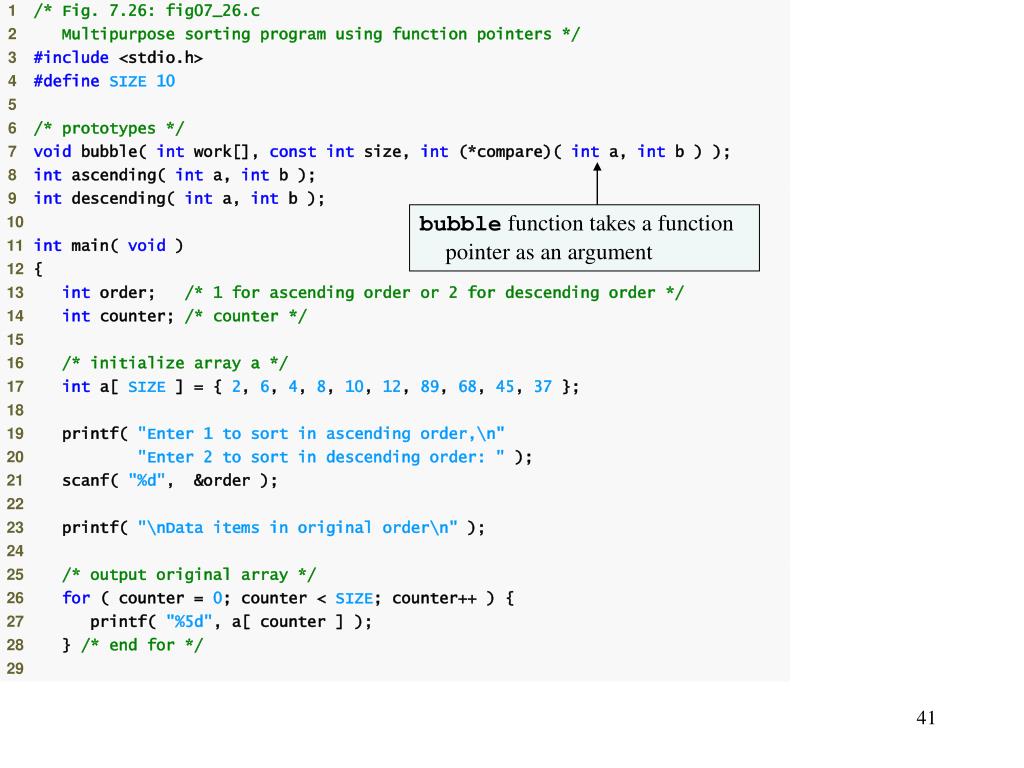The width and height of the screenshot is (1024, 768).
Task: Click 'Multipurpose sorting program' comment line
Action: (321, 34)
